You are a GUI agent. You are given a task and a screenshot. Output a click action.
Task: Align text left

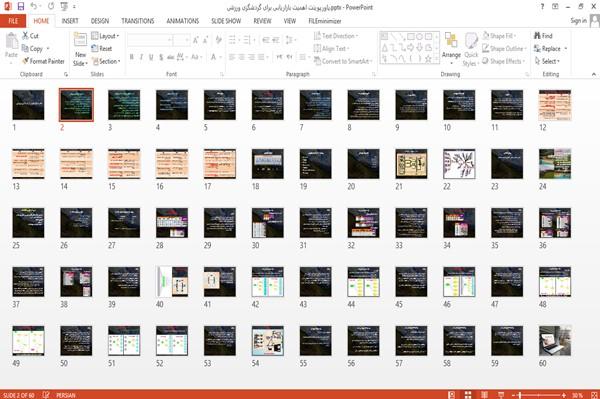point(232,57)
